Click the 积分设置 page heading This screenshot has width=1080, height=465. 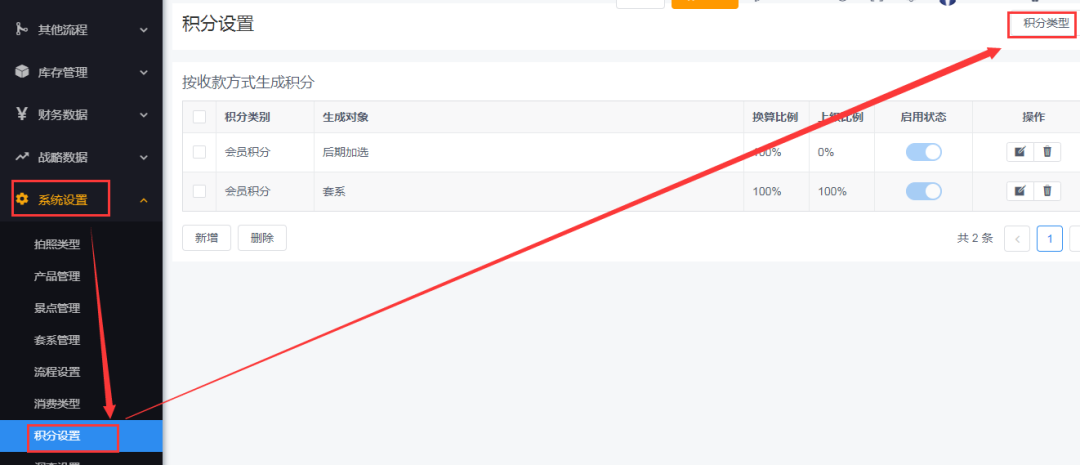(218, 23)
